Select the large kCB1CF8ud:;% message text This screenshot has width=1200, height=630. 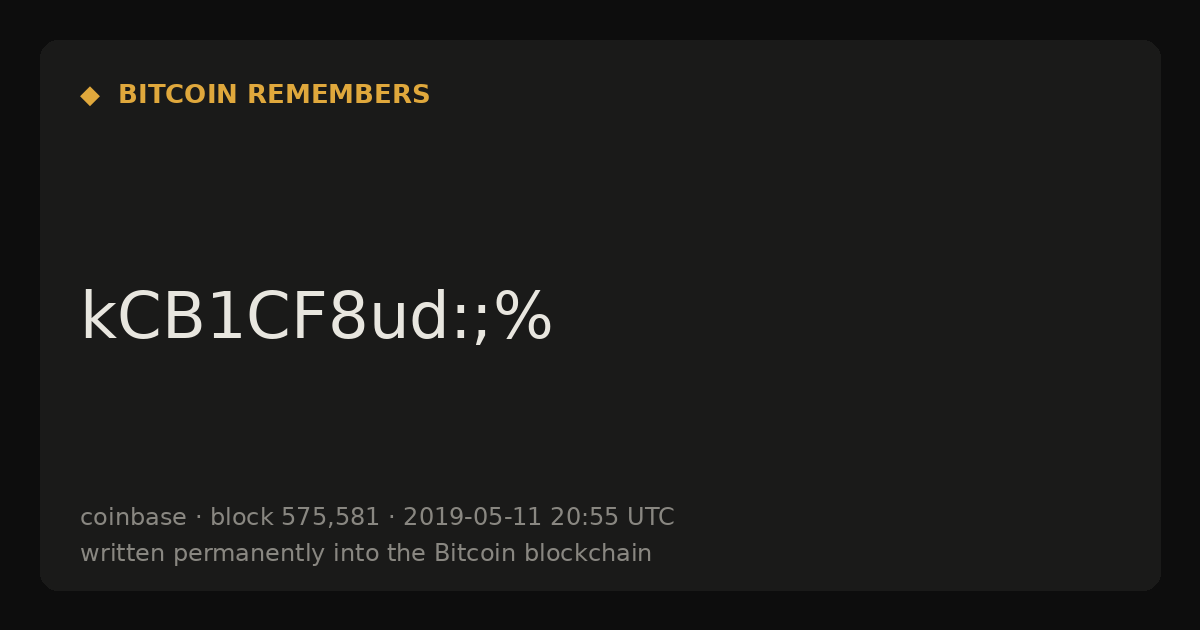316,318
